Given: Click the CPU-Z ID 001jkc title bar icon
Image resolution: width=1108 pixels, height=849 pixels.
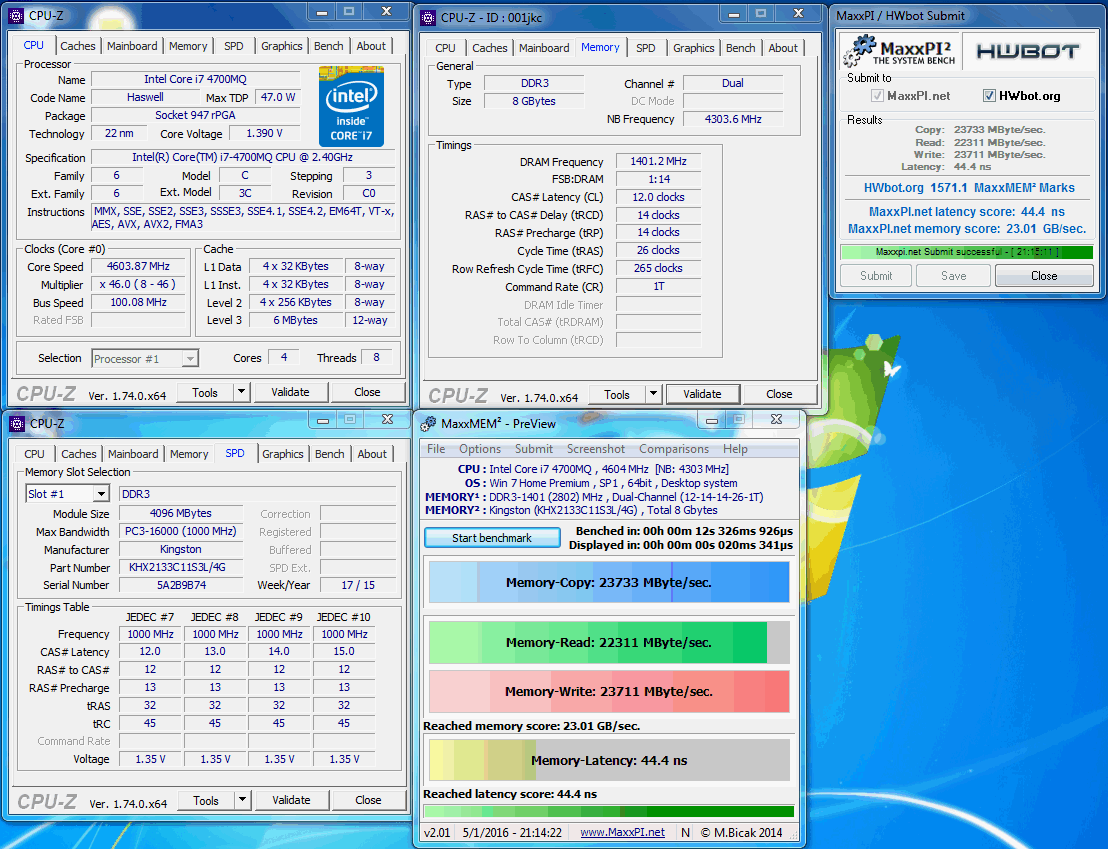Looking at the screenshot, I should point(428,18).
